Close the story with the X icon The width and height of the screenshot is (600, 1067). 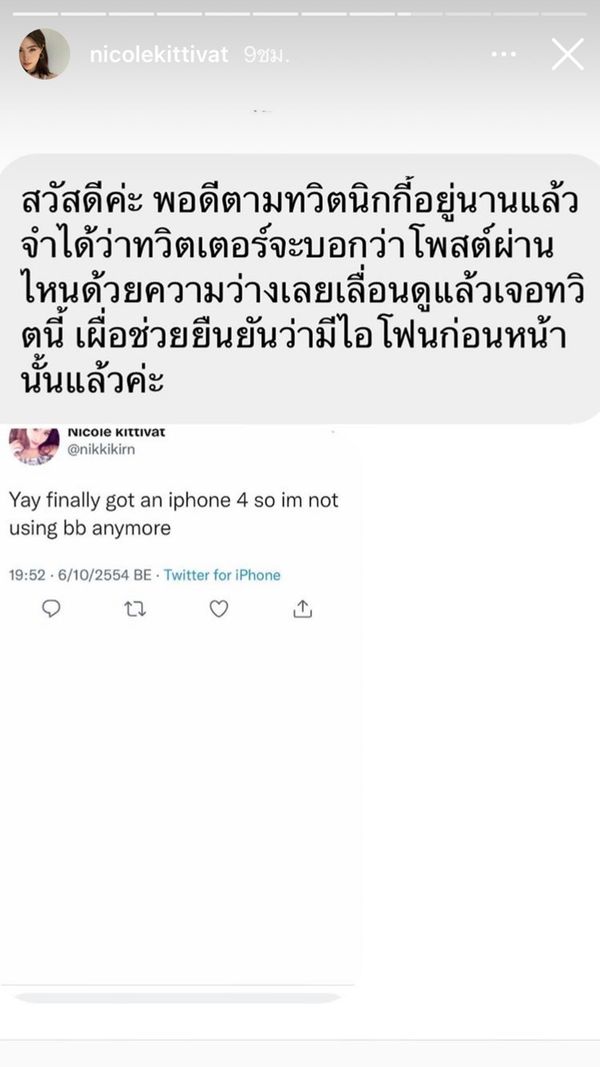click(x=567, y=54)
